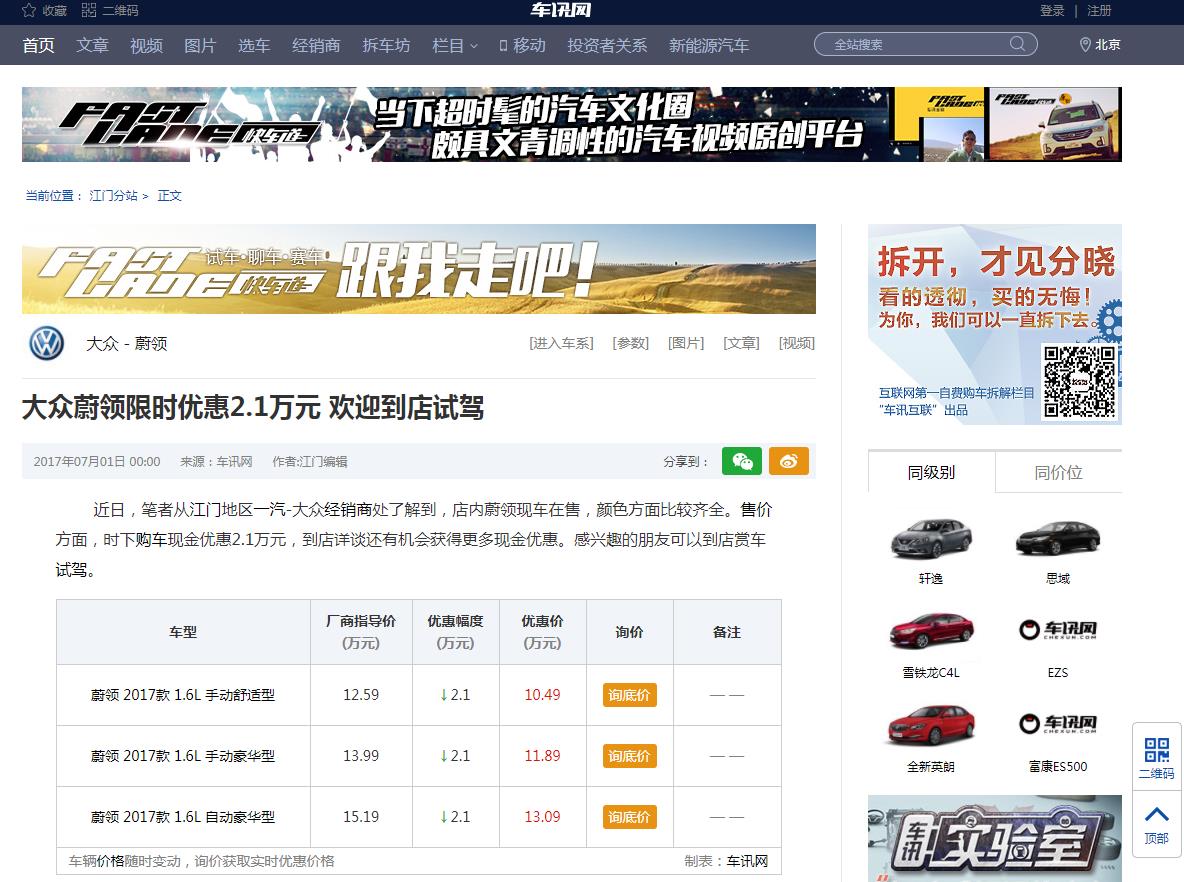Click the 北京 city selector
This screenshot has height=882, width=1184.
[x=1108, y=45]
